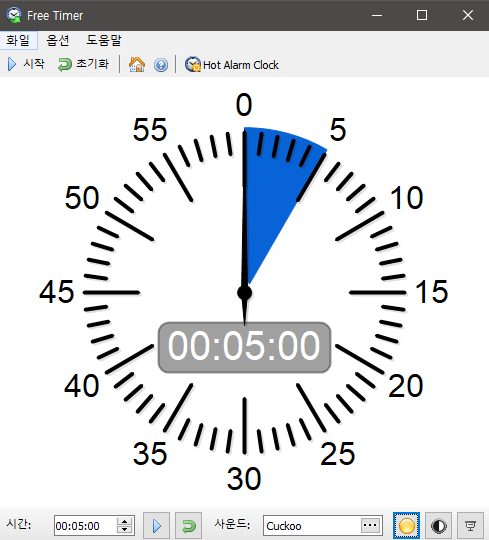Open the 화일 menu

[x=18, y=40]
